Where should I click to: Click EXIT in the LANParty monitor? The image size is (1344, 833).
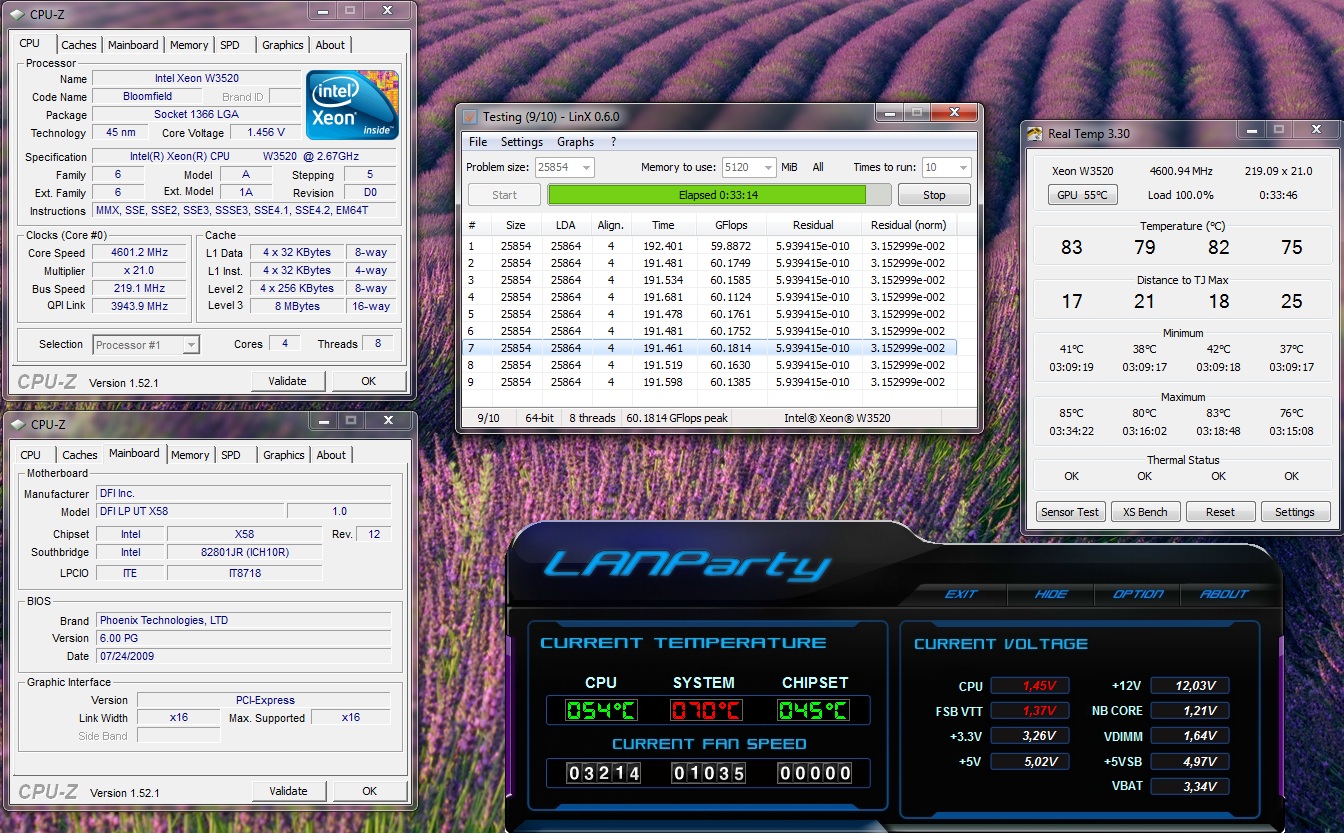pos(961,594)
